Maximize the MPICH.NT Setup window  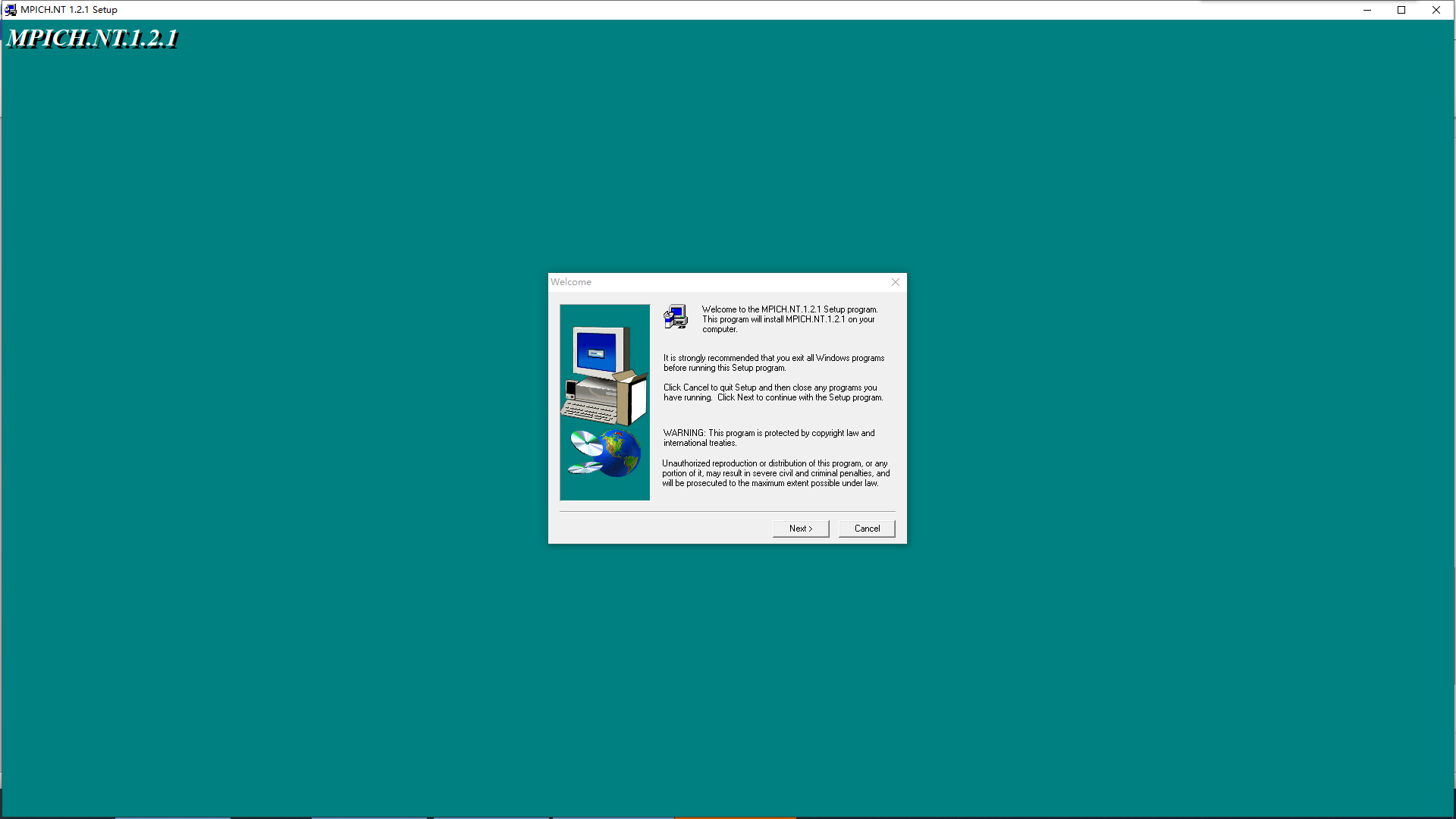[x=1401, y=10]
